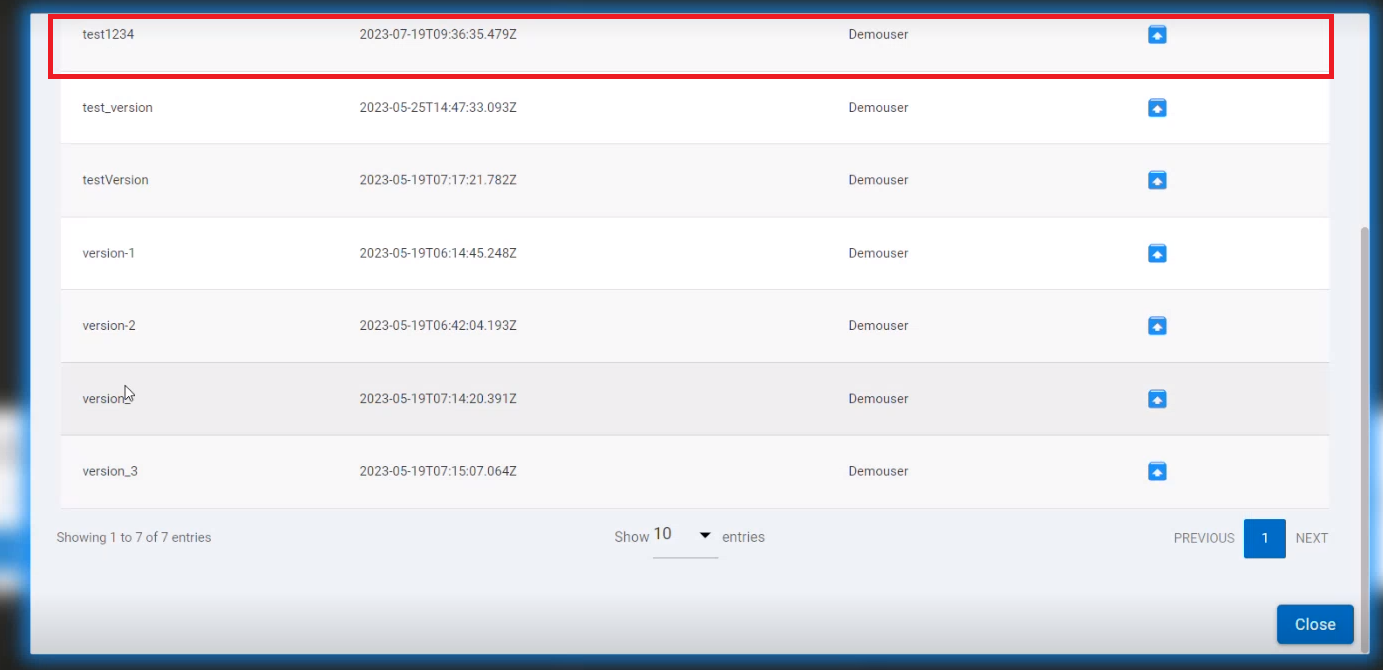Restore version-1 with its blue icon
Image resolution: width=1383 pixels, height=670 pixels.
click(x=1157, y=253)
